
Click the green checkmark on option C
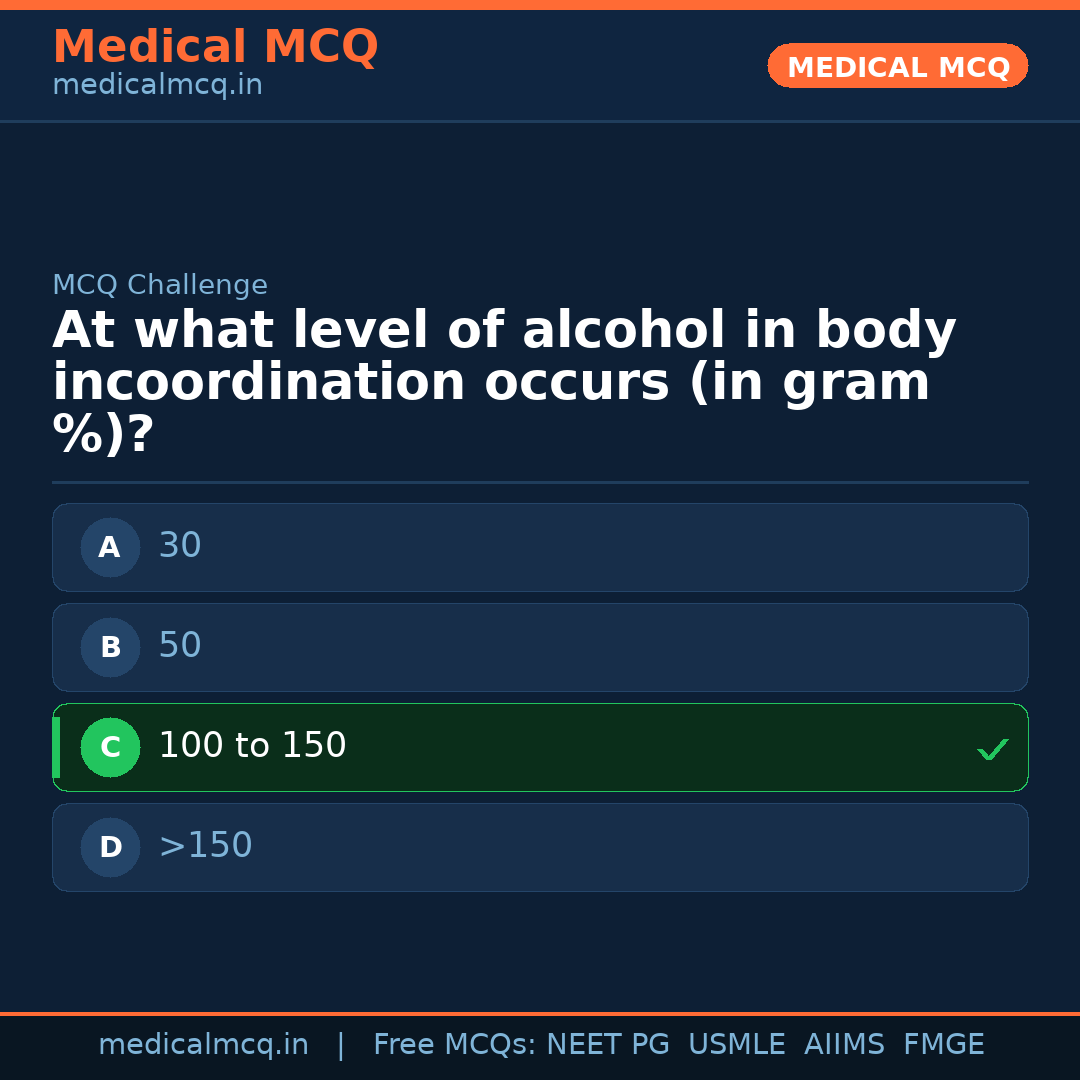(x=992, y=749)
